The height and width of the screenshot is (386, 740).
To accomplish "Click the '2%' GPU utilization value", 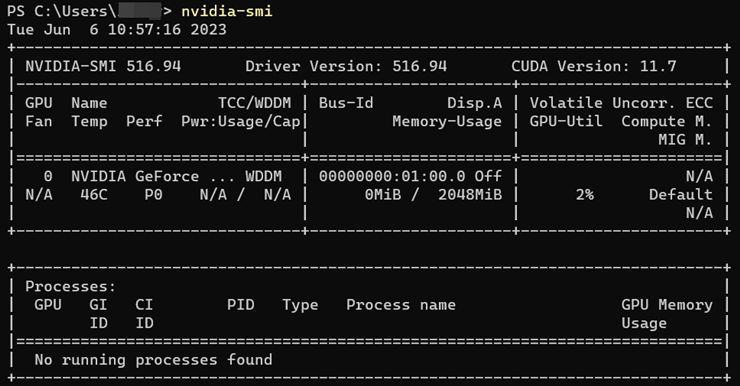I will (584, 195).
